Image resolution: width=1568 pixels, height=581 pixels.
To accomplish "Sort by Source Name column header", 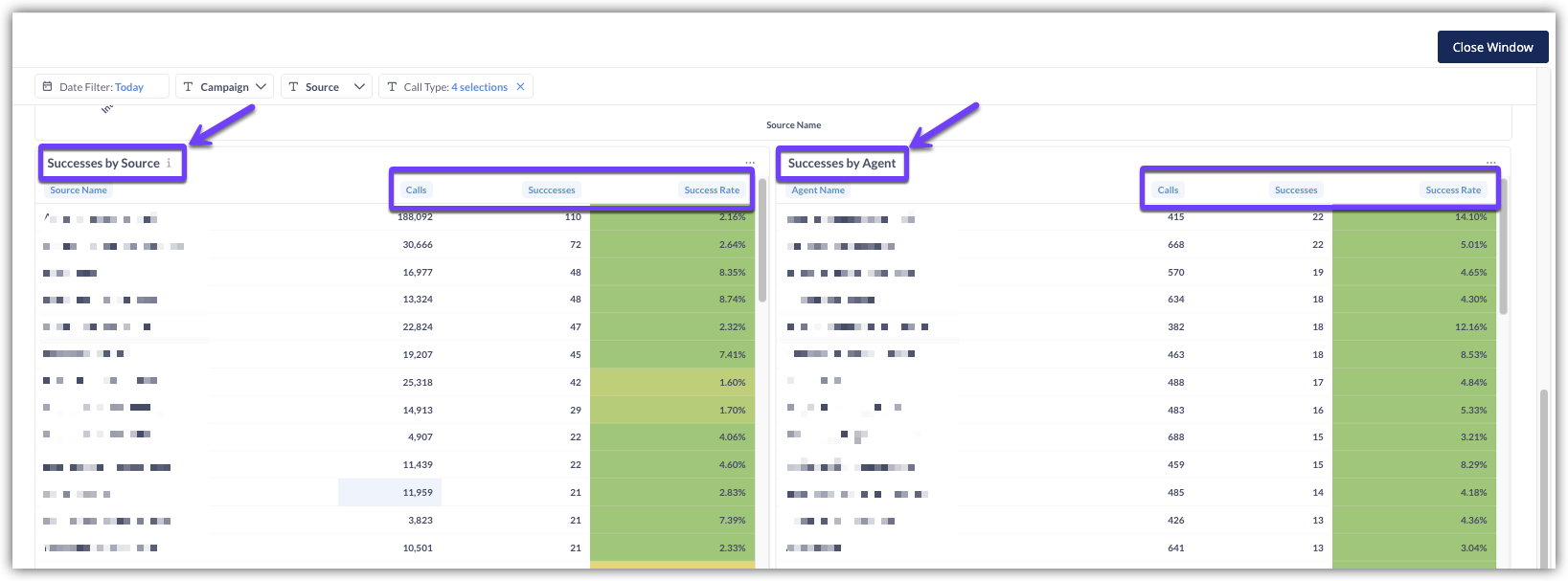I will point(79,190).
